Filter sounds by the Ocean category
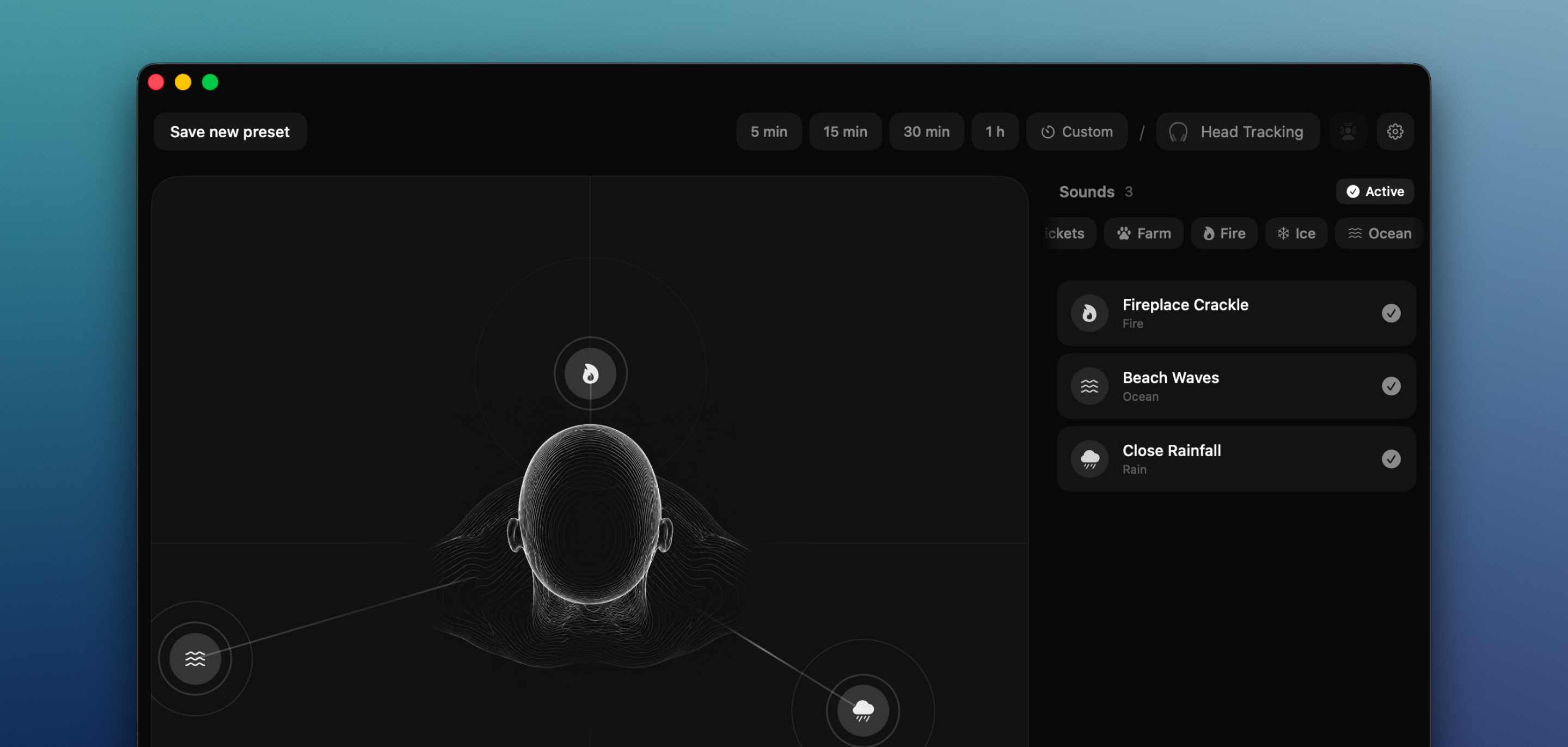Image resolution: width=1568 pixels, height=747 pixels. [x=1379, y=233]
